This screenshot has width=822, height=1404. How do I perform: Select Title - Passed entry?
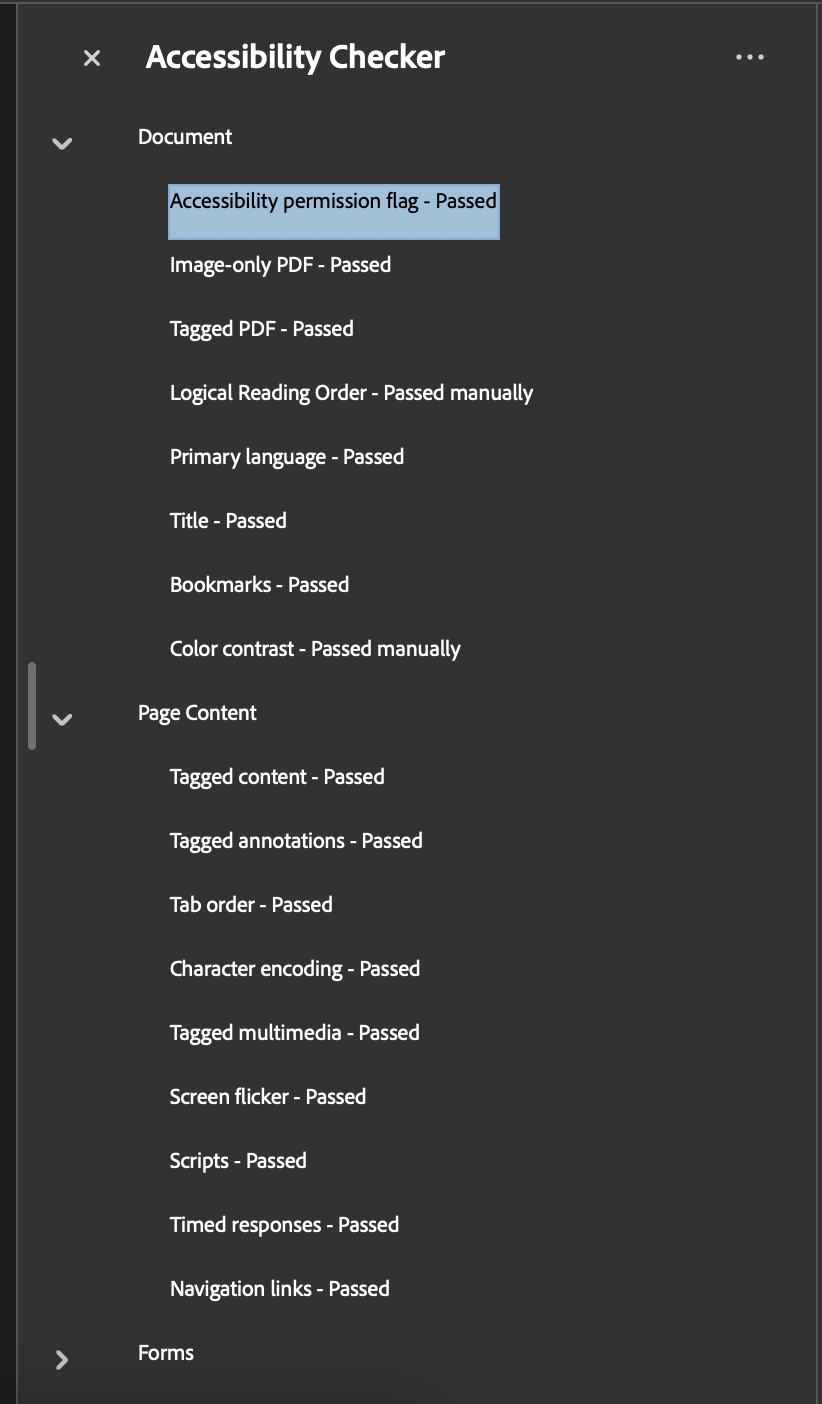pyautogui.click(x=228, y=520)
